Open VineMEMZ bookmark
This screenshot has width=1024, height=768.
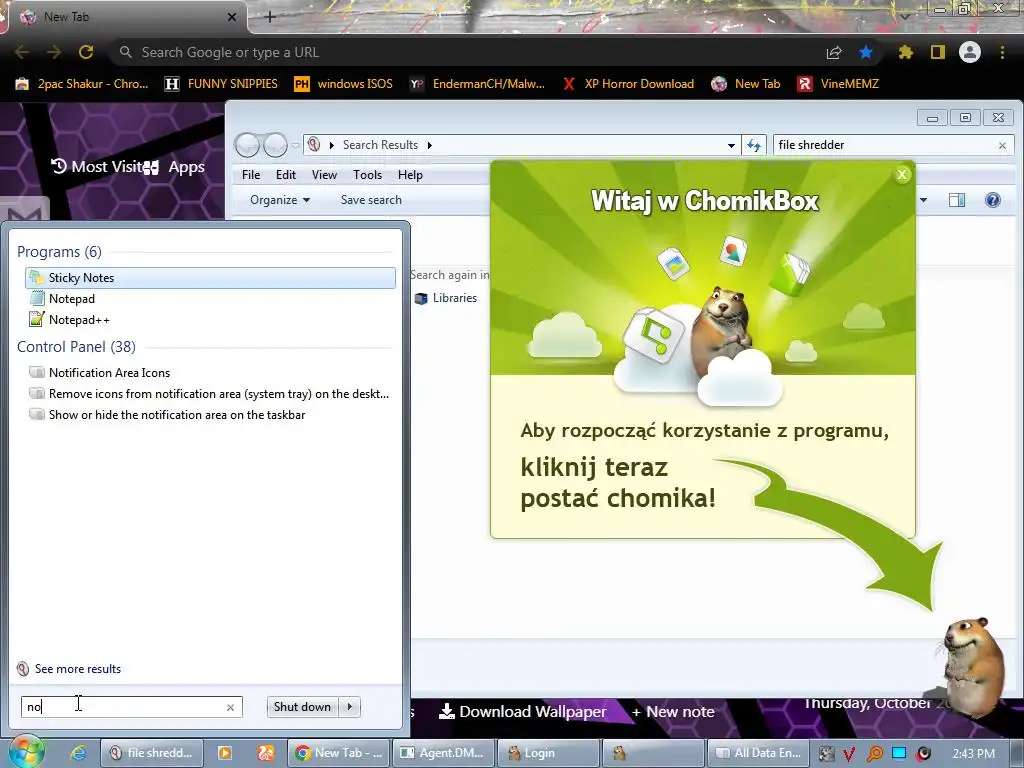tap(839, 84)
